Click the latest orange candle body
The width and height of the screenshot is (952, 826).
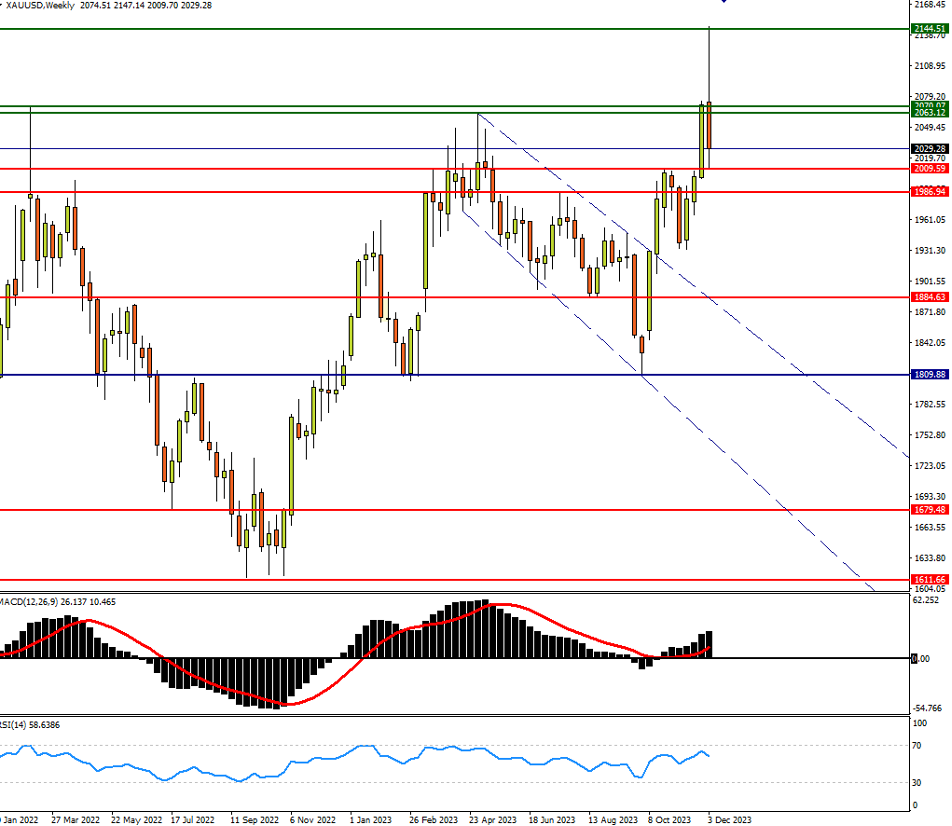(x=709, y=125)
